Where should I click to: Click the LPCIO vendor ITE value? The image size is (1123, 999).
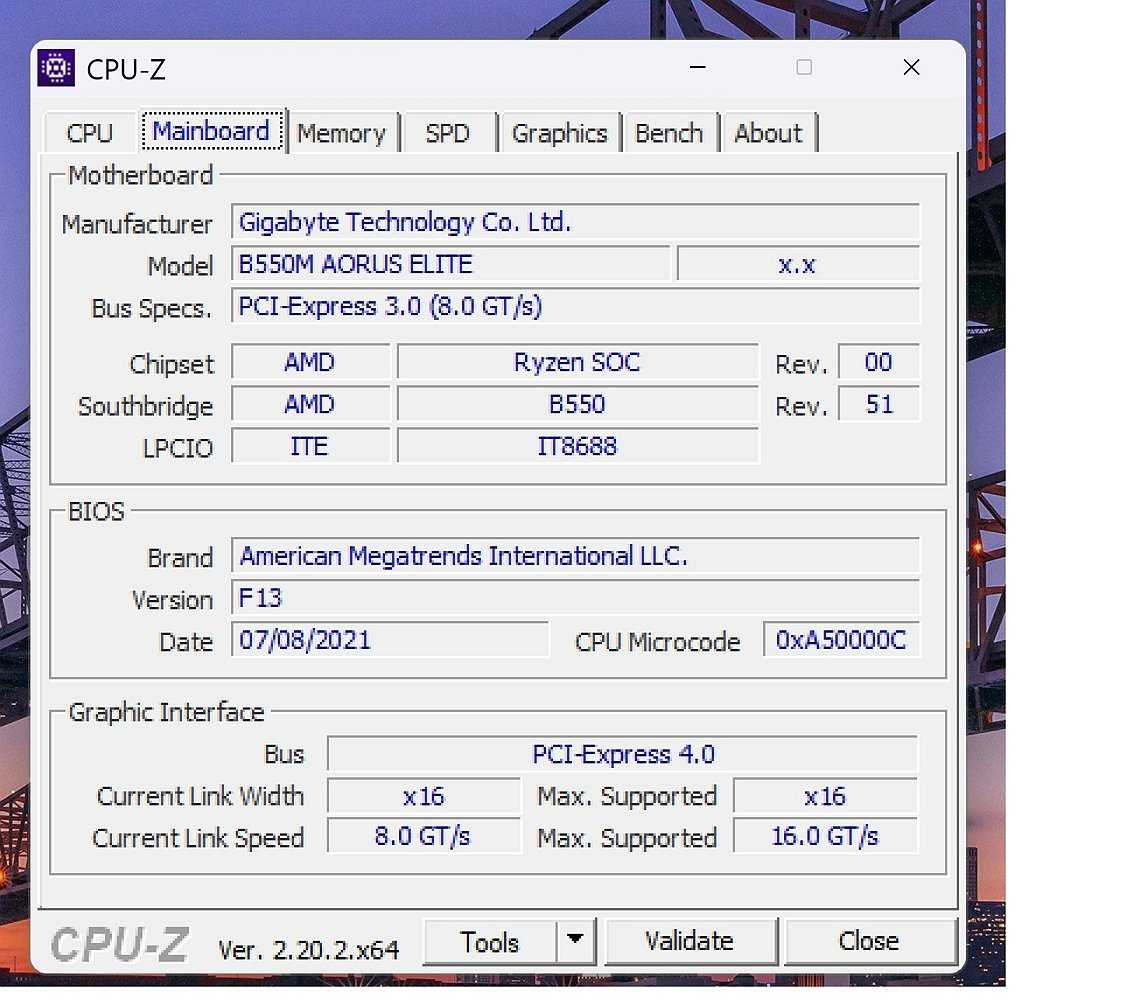tap(309, 446)
